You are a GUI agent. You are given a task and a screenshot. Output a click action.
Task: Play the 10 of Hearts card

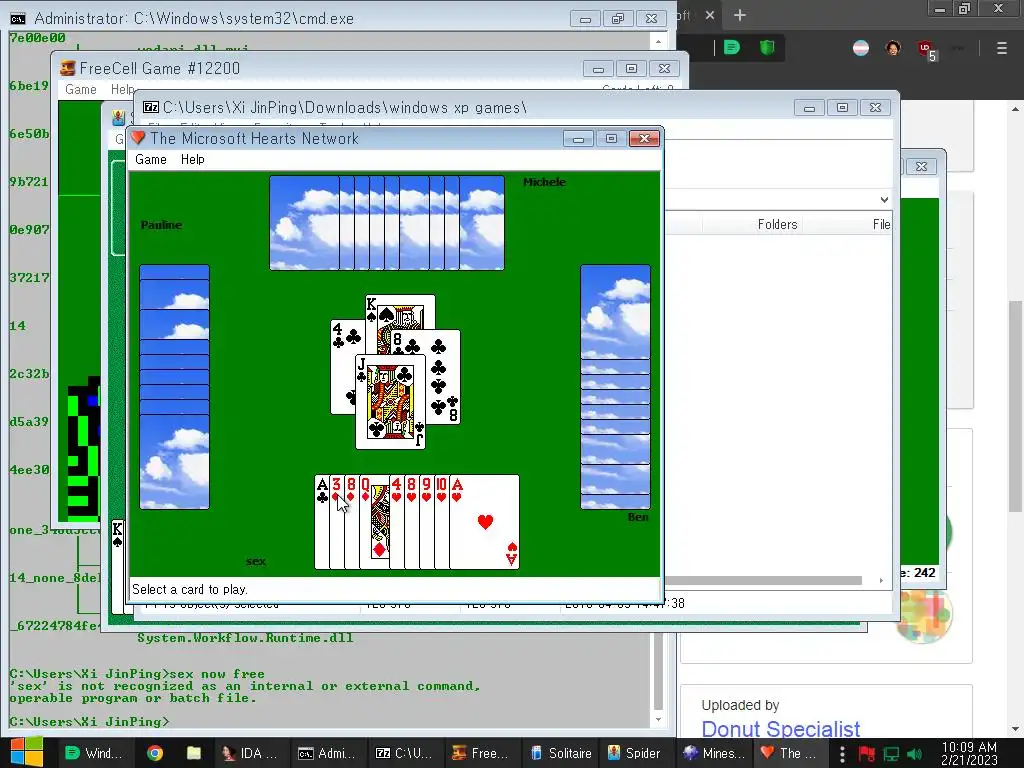point(442,521)
